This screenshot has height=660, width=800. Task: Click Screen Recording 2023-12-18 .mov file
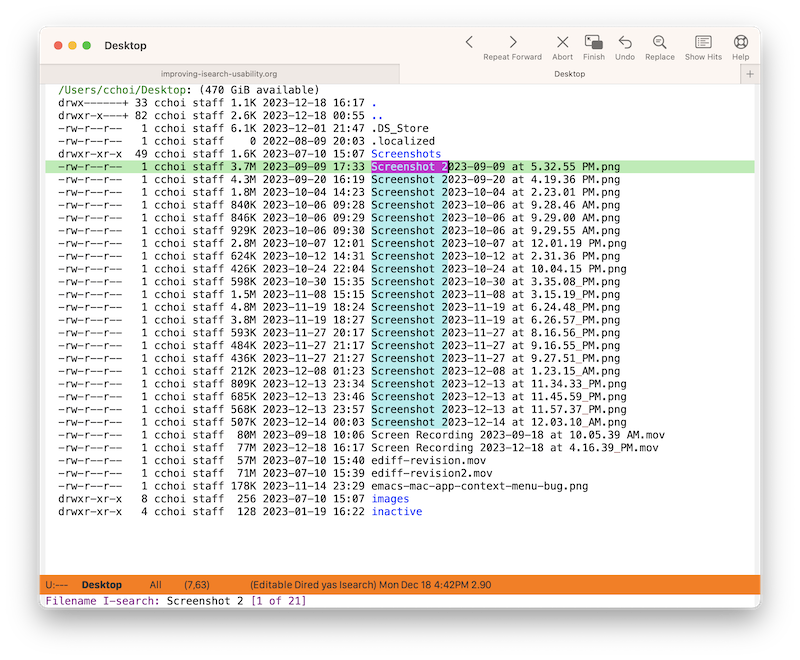coord(515,448)
